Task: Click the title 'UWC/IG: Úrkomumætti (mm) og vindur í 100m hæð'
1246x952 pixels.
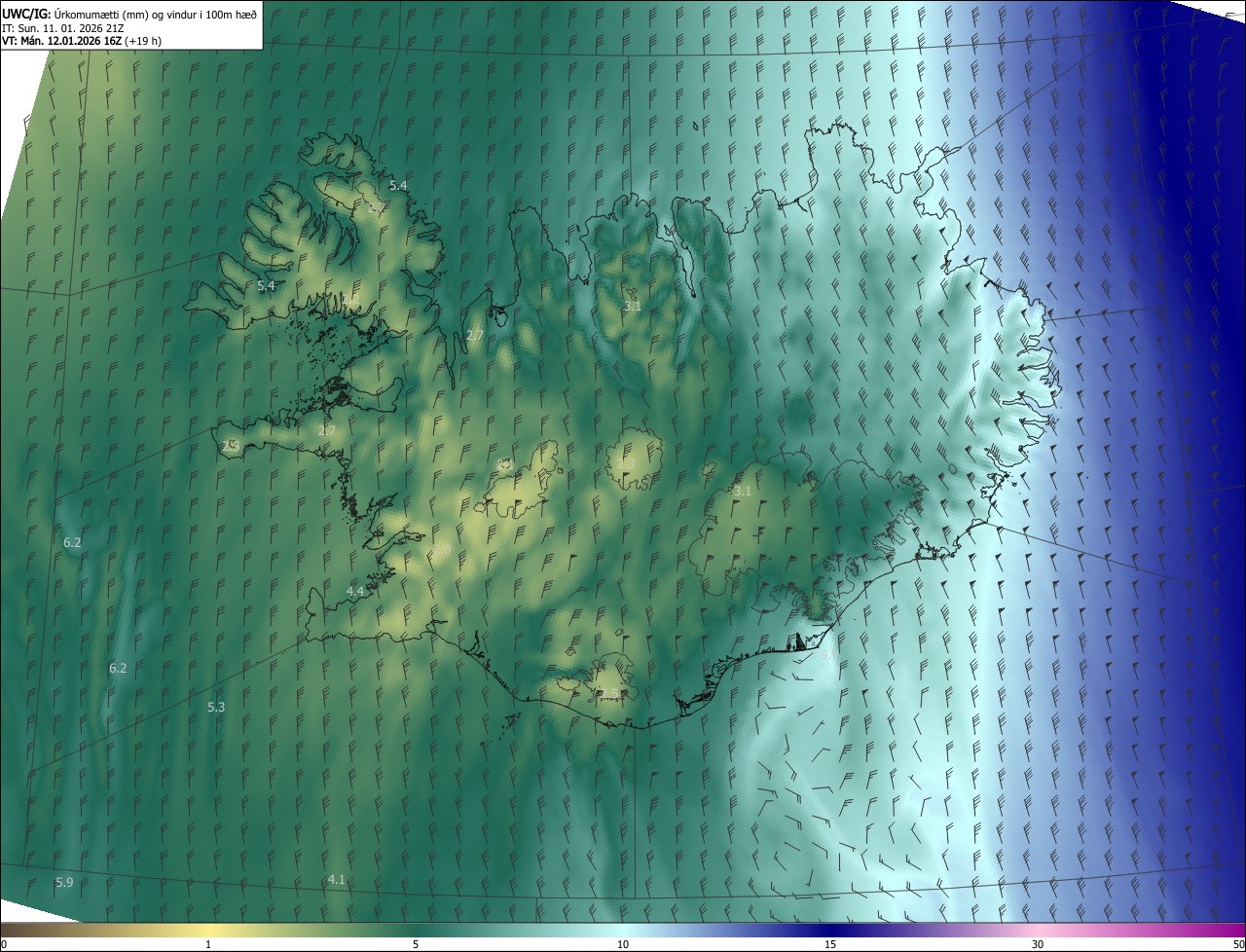Action: coord(129,13)
